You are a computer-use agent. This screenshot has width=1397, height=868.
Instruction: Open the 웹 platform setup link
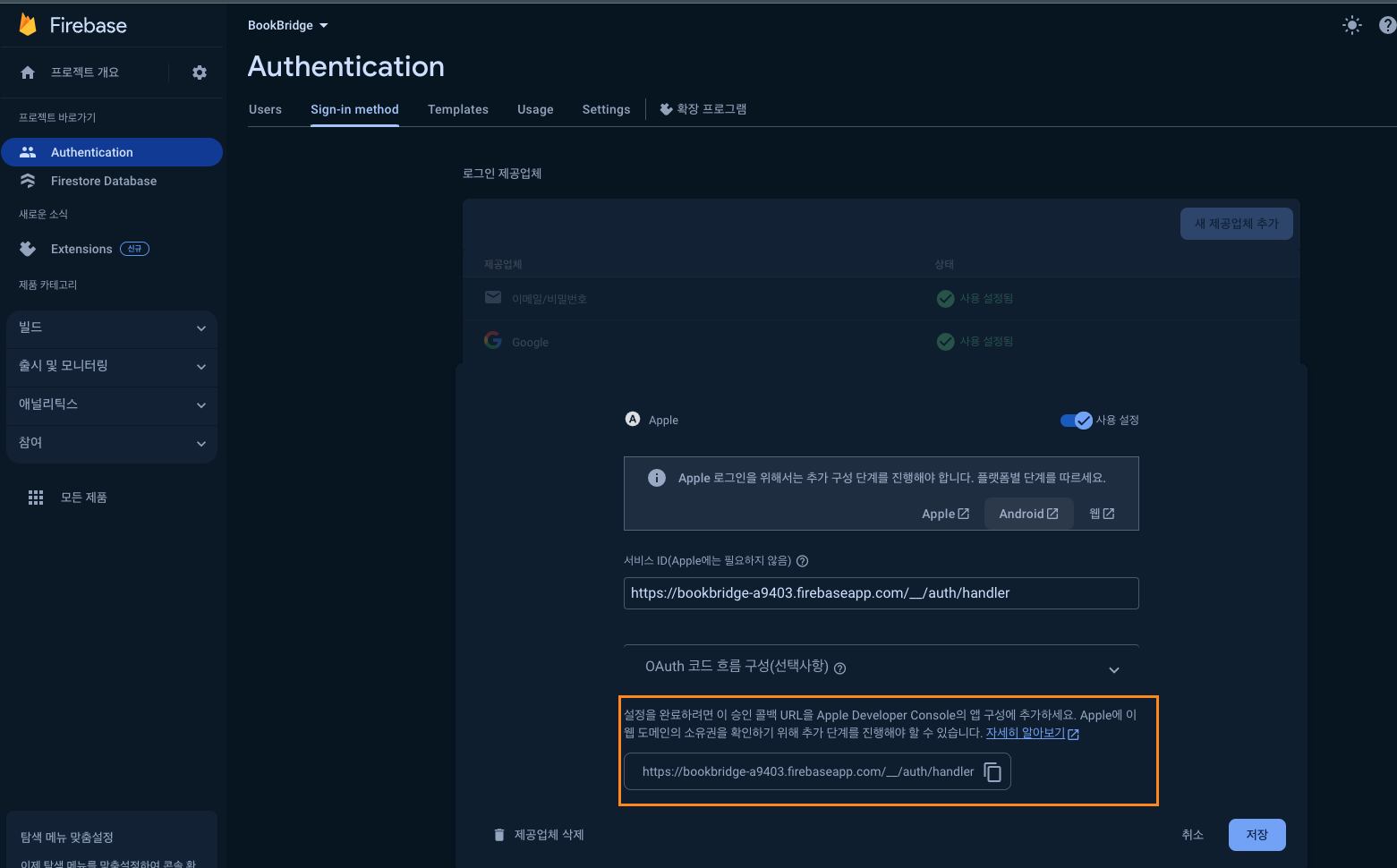[1102, 514]
